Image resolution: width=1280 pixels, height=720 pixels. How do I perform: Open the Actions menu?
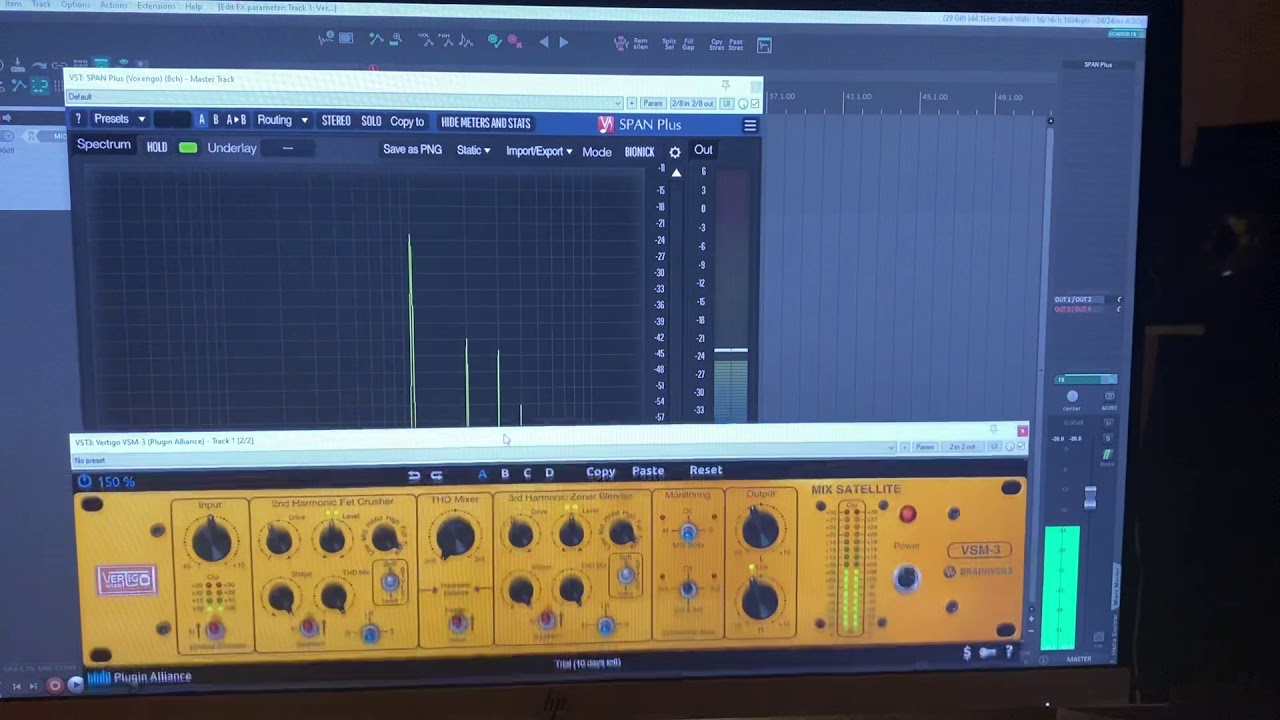(113, 5)
